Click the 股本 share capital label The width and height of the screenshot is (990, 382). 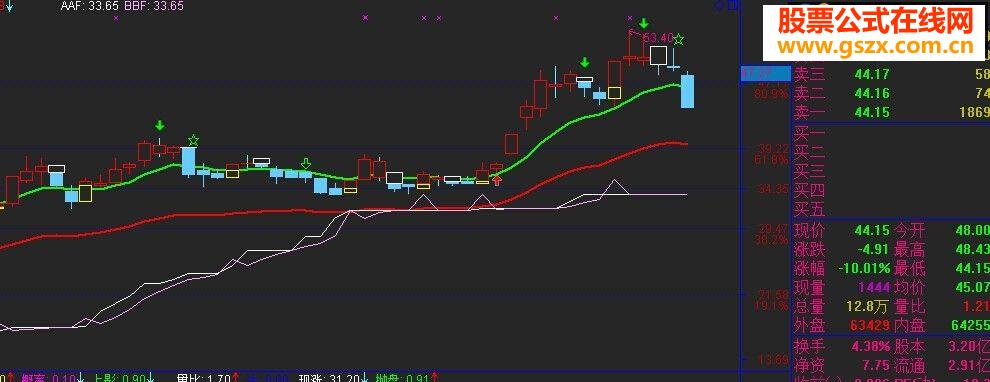coord(910,346)
